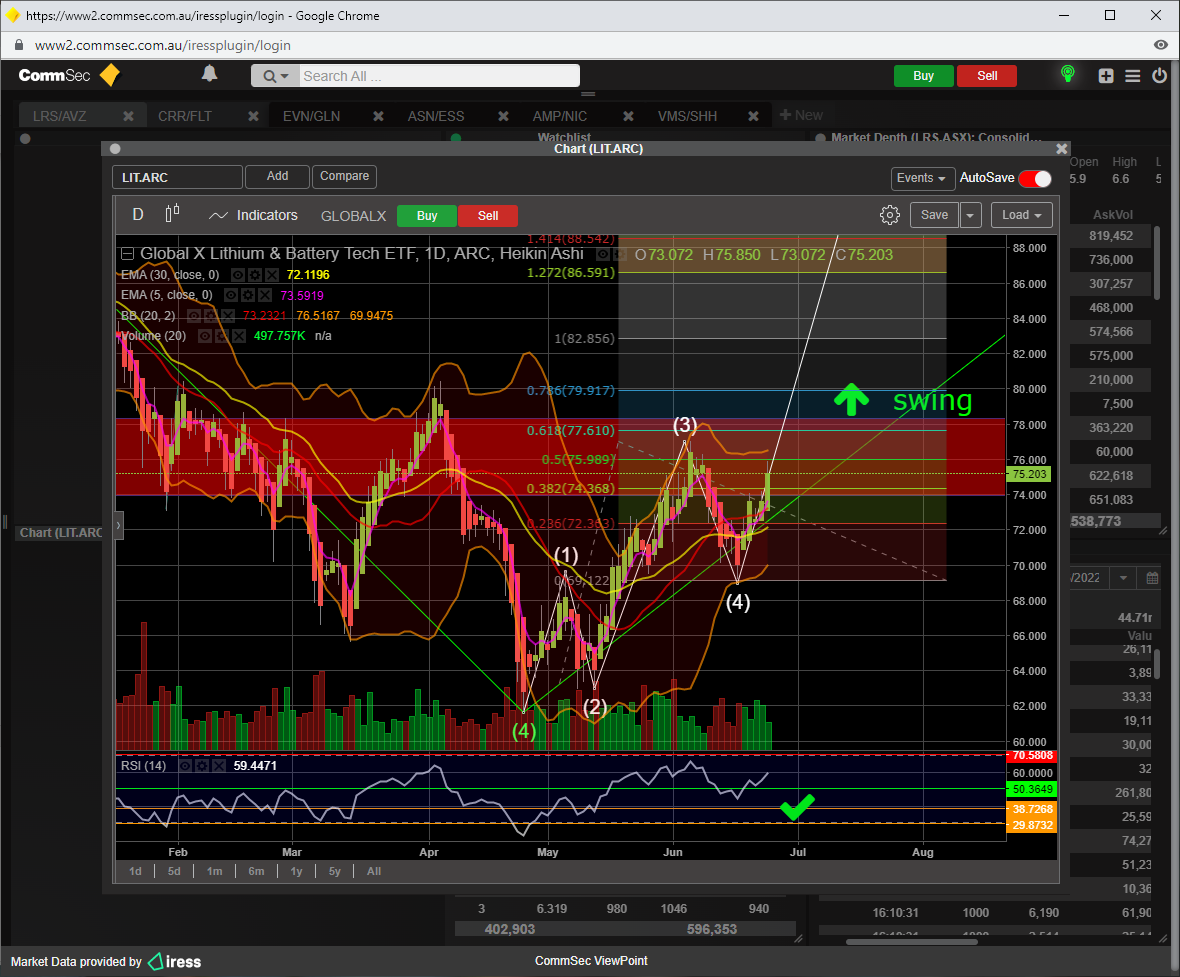1180x977 pixels.
Task: Open the date dropdown arrow
Action: pos(1123,577)
